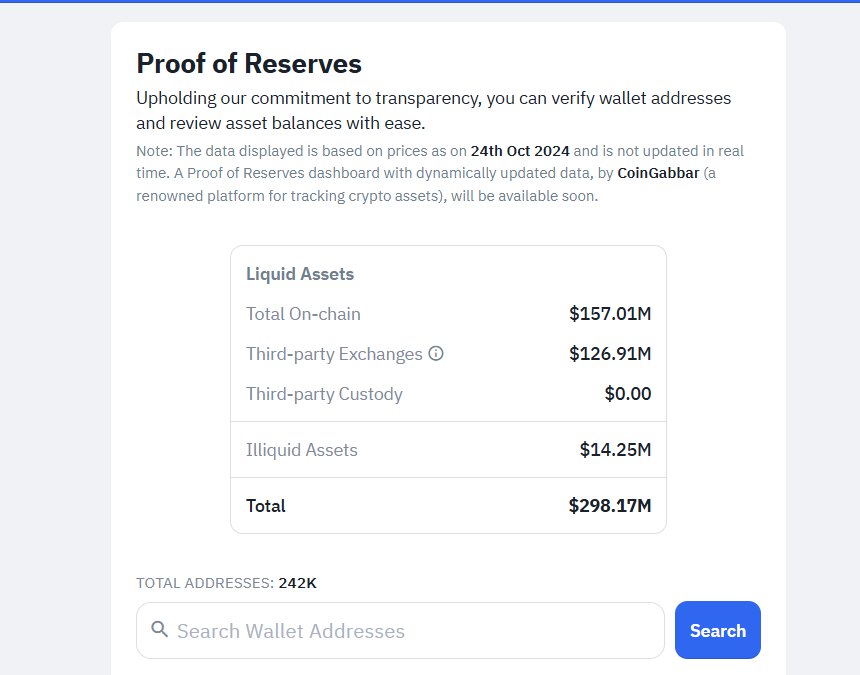
Task: Select the Proof of Reserves heading
Action: tap(248, 63)
